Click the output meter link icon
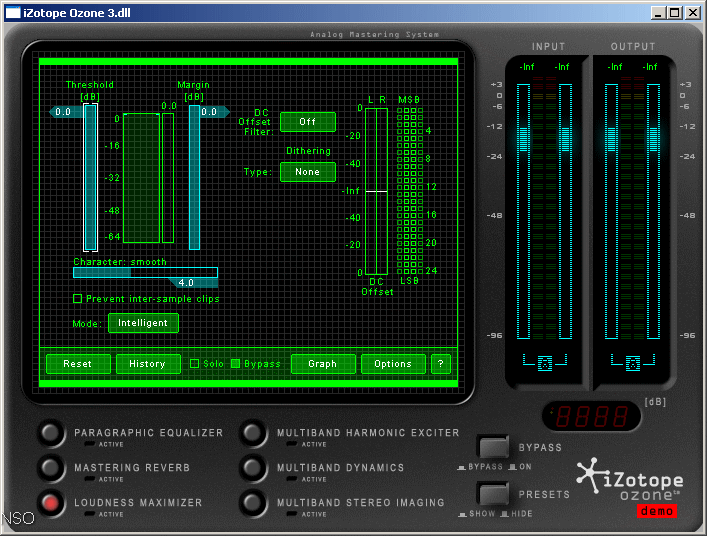This screenshot has height=536, width=707. pyautogui.click(x=633, y=362)
